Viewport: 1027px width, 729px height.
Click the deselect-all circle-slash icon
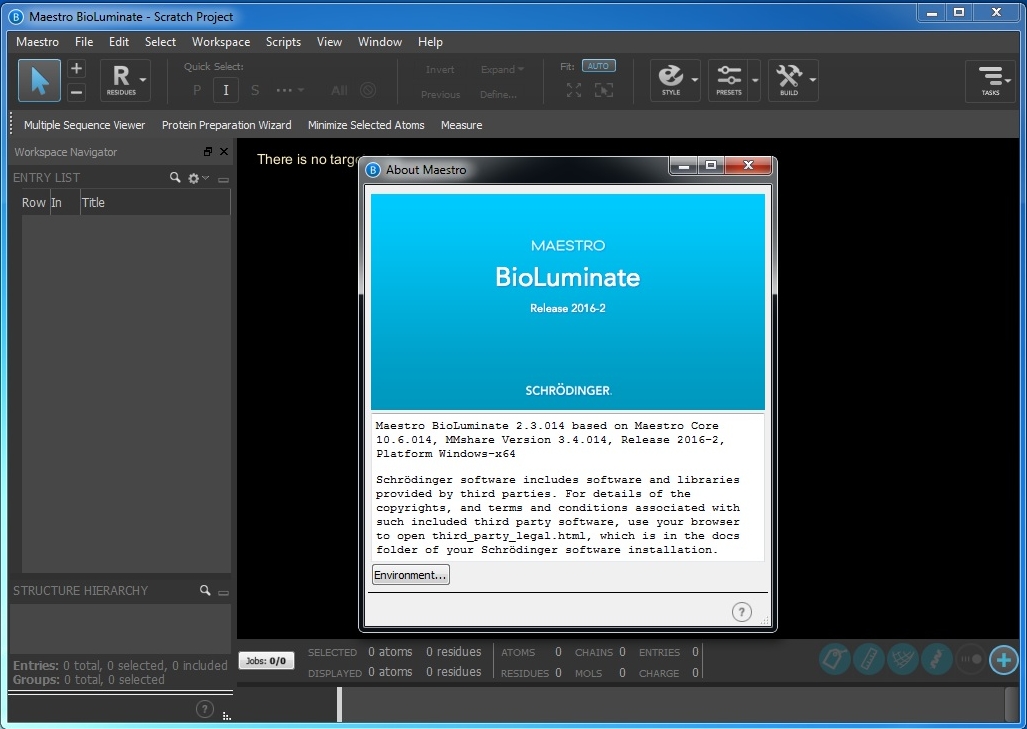(x=368, y=90)
